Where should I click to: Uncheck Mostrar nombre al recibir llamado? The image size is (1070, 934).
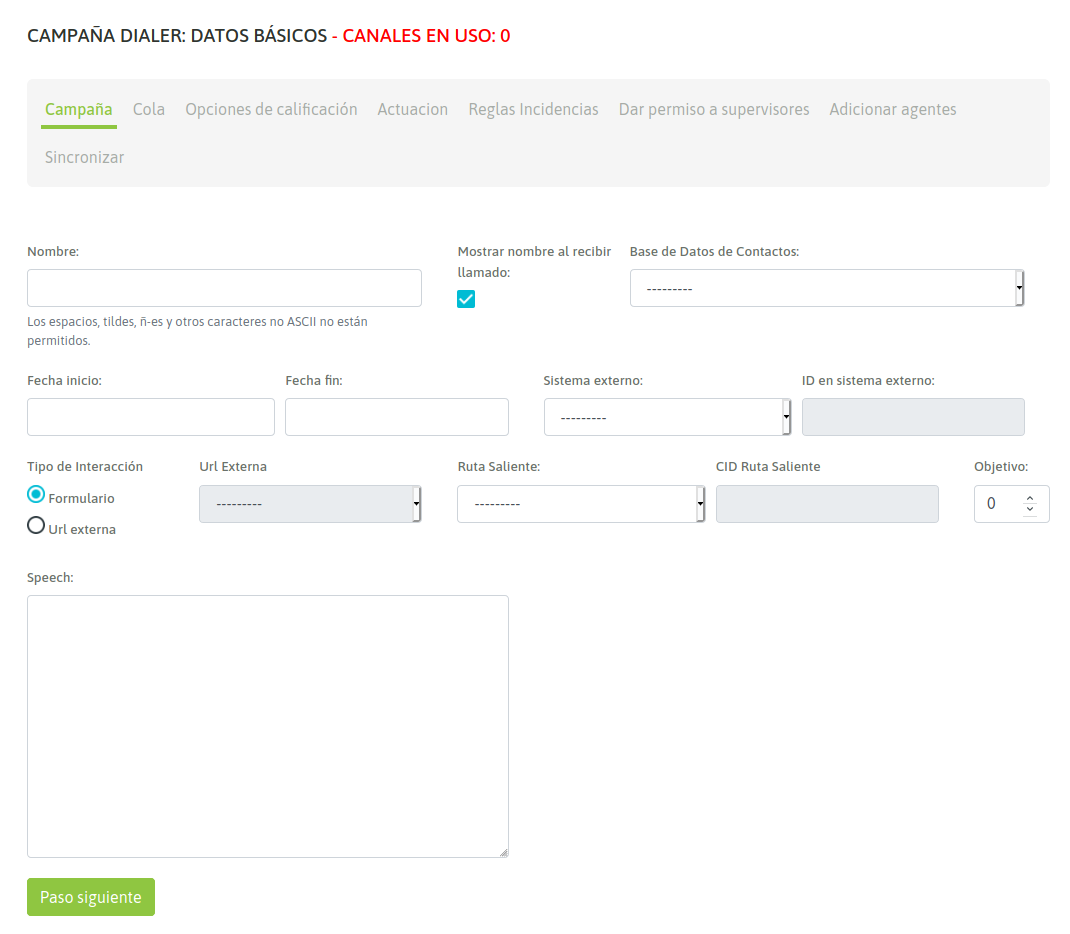(466, 299)
